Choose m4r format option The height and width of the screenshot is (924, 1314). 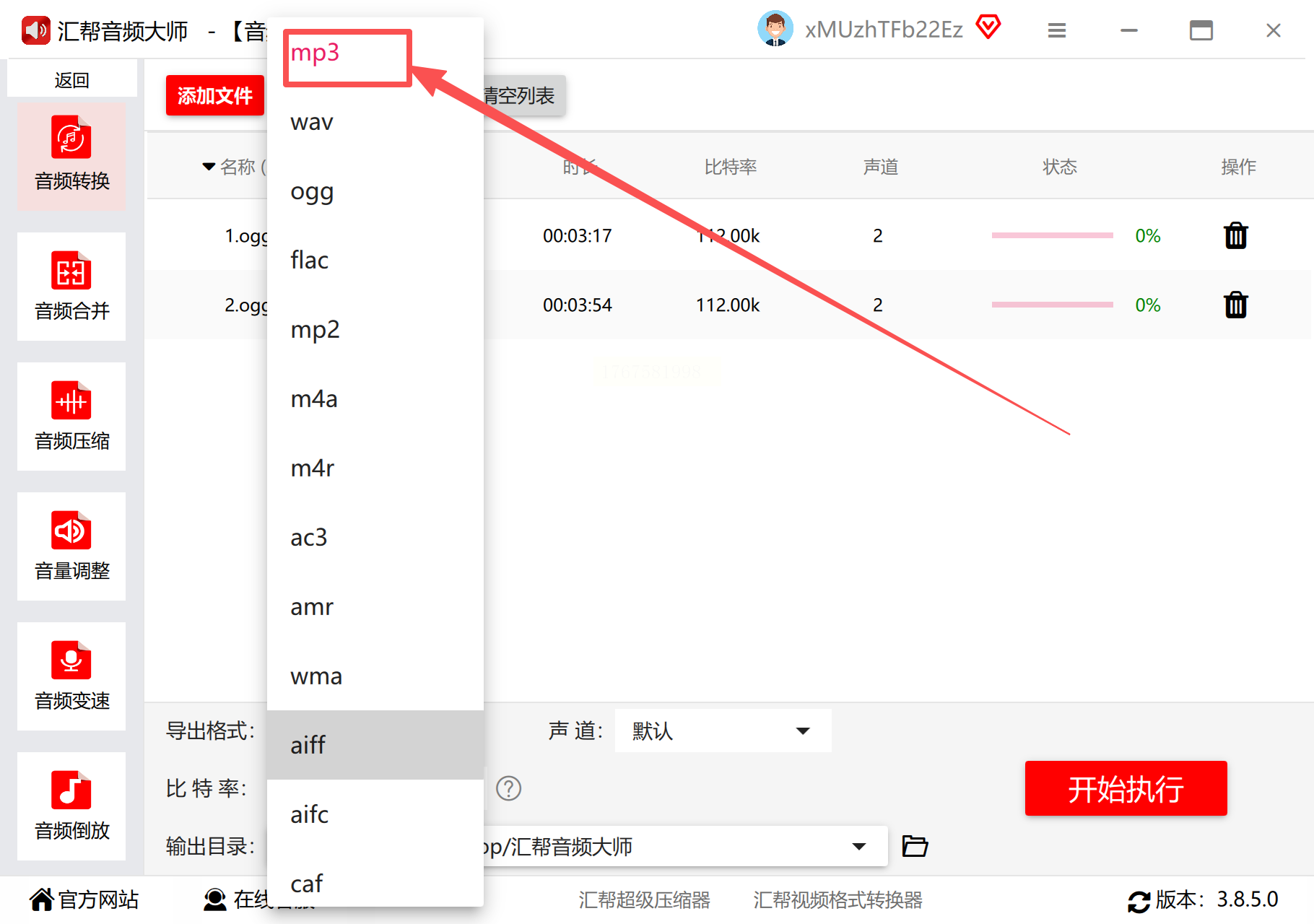pyautogui.click(x=375, y=468)
